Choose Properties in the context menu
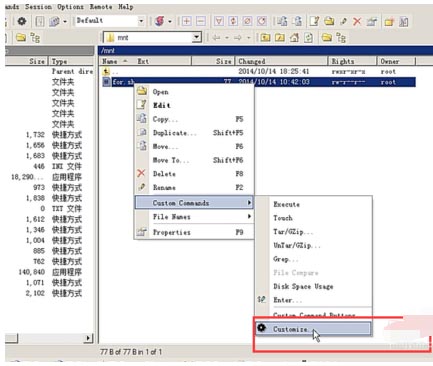The image size is (433, 366). click(x=194, y=232)
